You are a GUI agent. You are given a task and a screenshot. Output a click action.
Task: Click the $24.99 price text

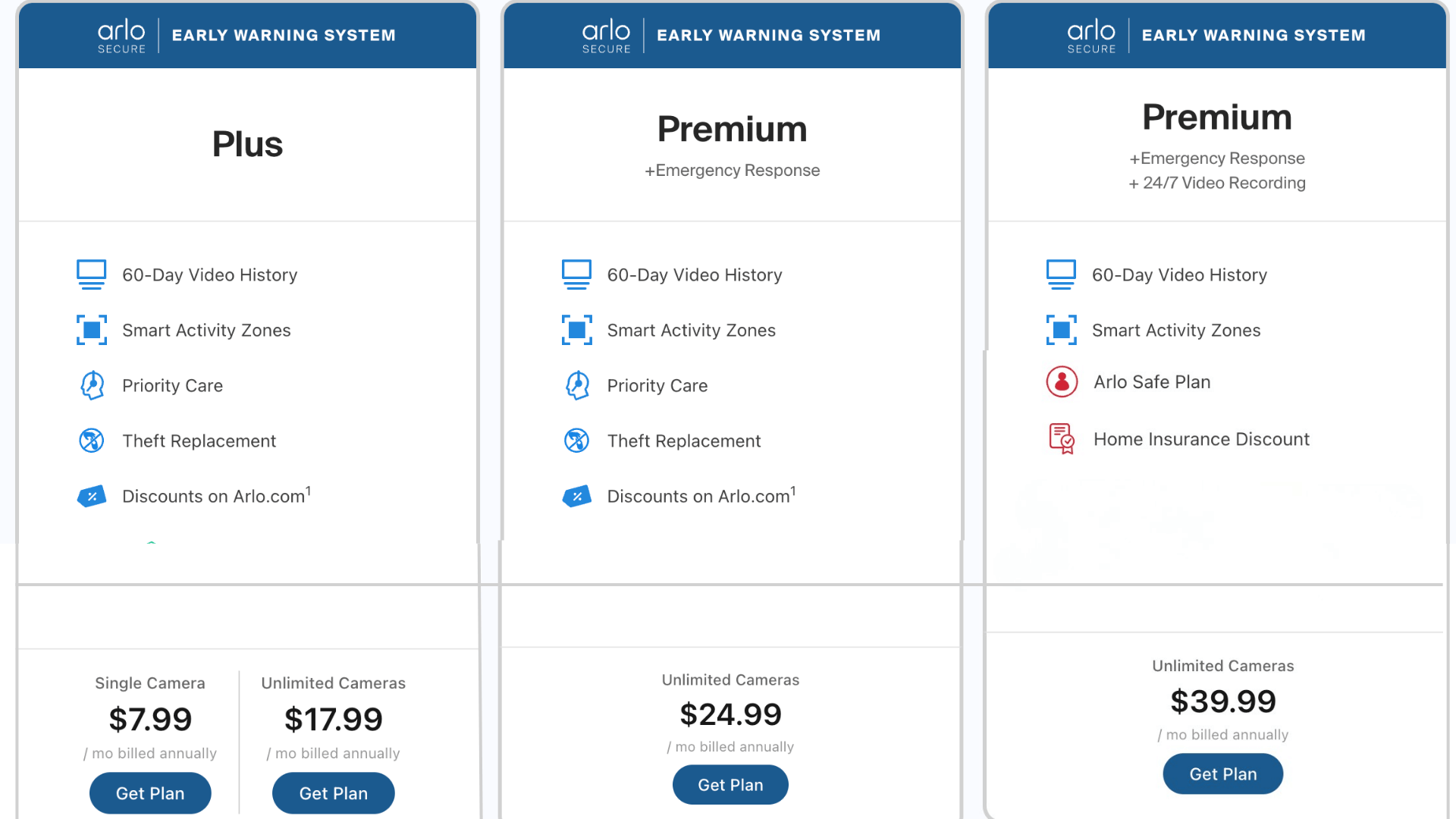click(x=730, y=714)
